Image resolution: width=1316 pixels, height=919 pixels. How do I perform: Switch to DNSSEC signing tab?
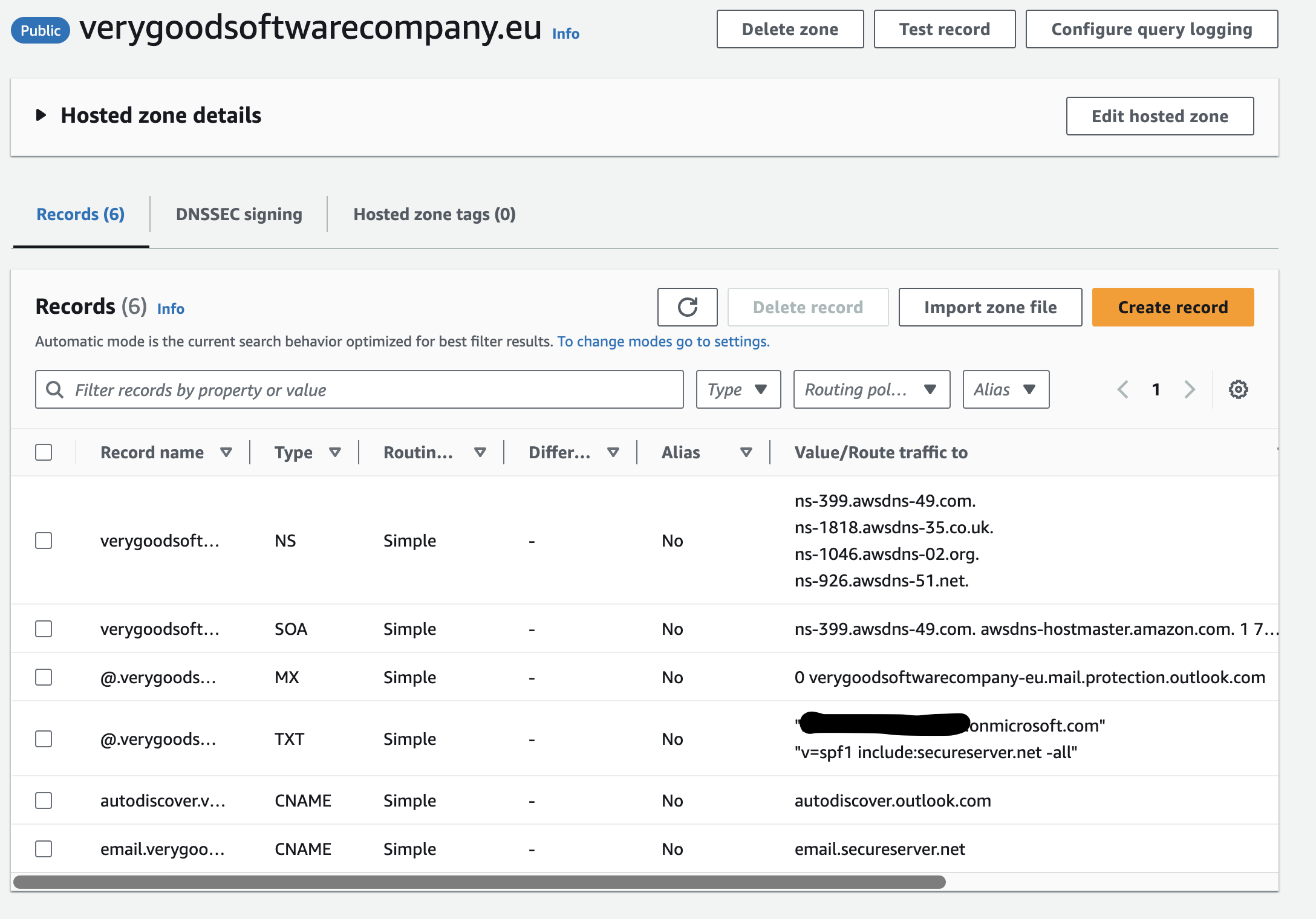(x=239, y=214)
